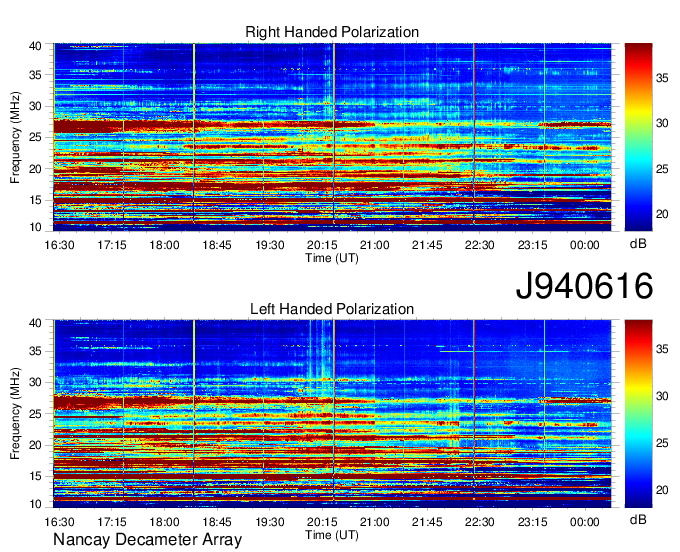Click the '25' frequency tick of the Right Handed plot
680x552 pixels.
35,137
